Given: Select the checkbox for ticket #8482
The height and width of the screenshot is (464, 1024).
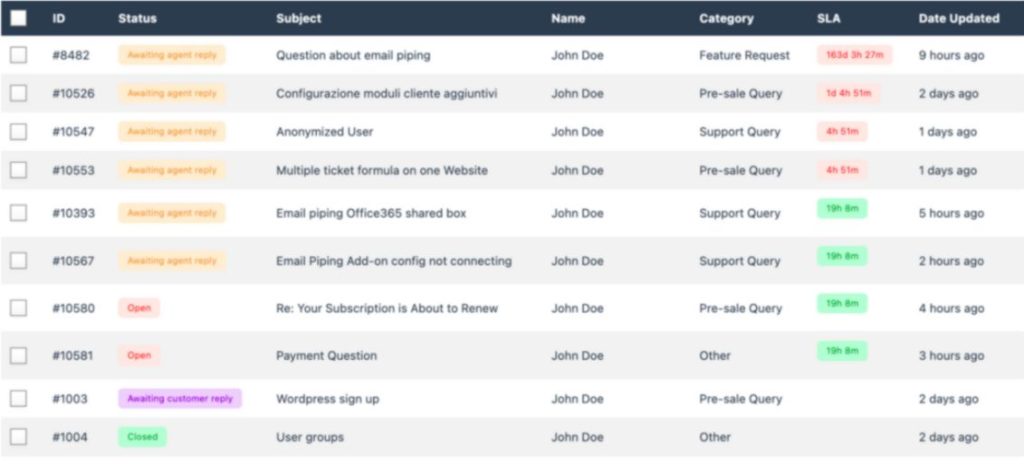Looking at the screenshot, I should [x=18, y=55].
